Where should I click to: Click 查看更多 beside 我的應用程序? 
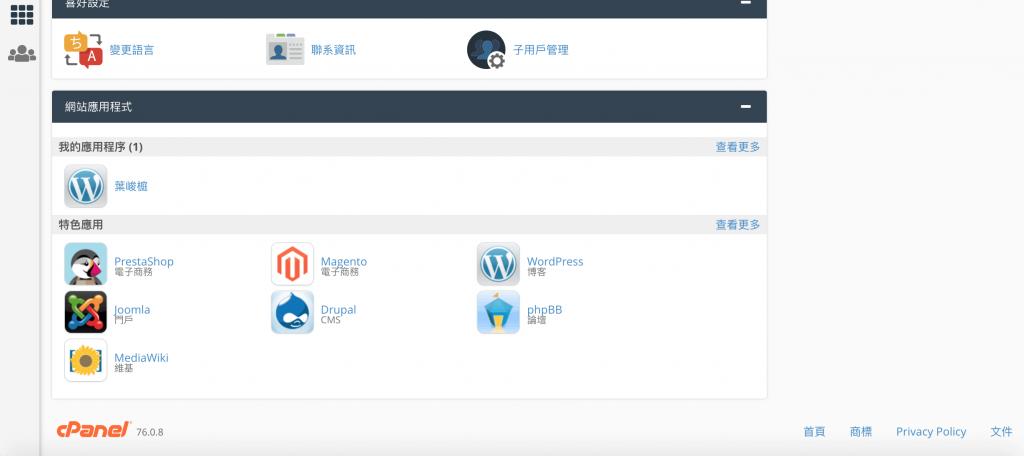click(737, 147)
